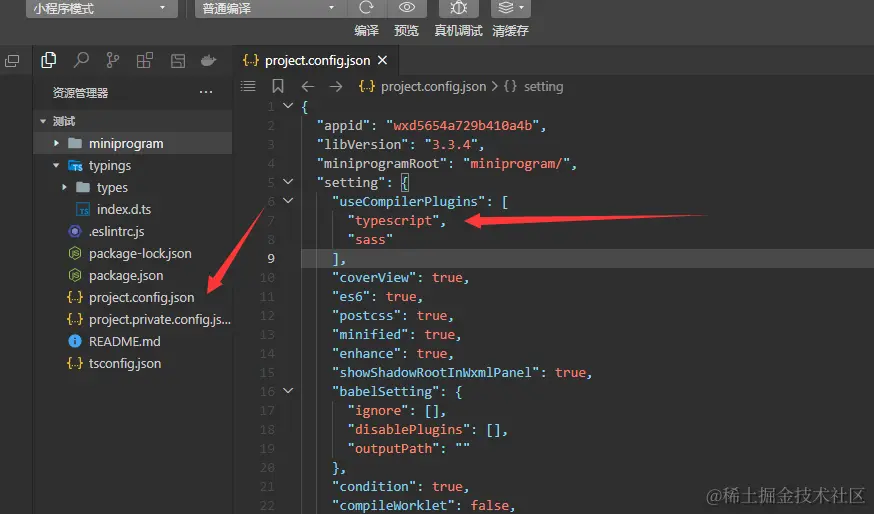Click the 编译 label
Screen dimensions: 874x514
[366, 31]
